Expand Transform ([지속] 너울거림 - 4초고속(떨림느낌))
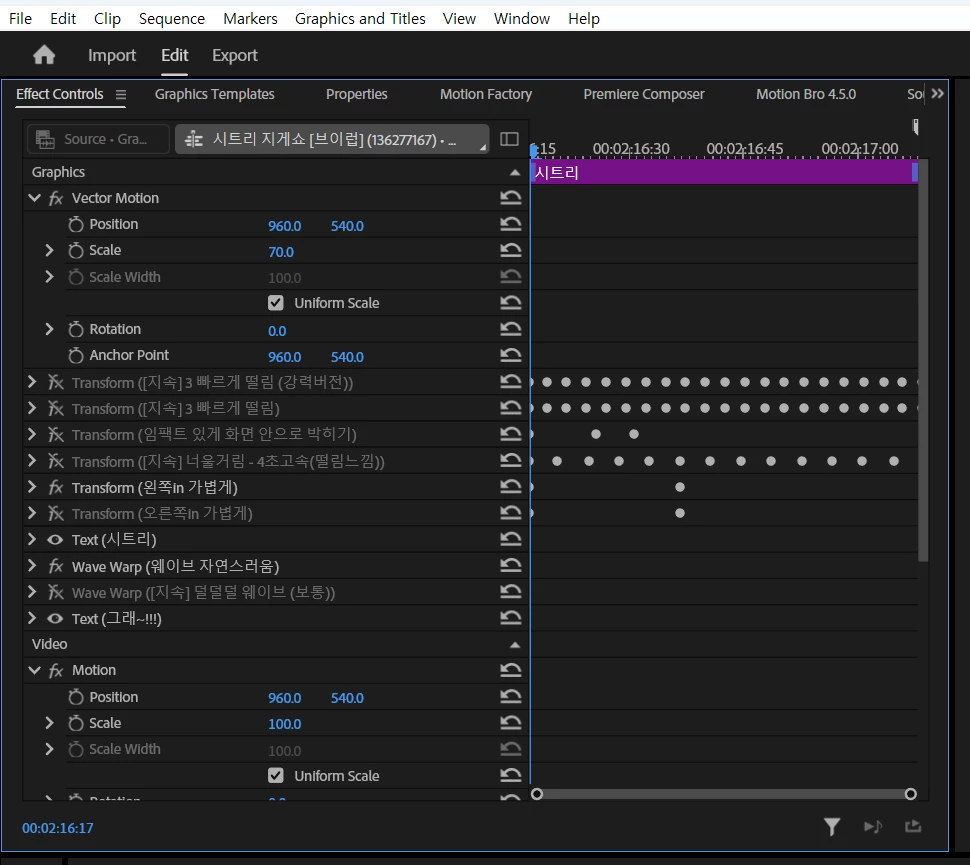This screenshot has width=970, height=865. [32, 461]
